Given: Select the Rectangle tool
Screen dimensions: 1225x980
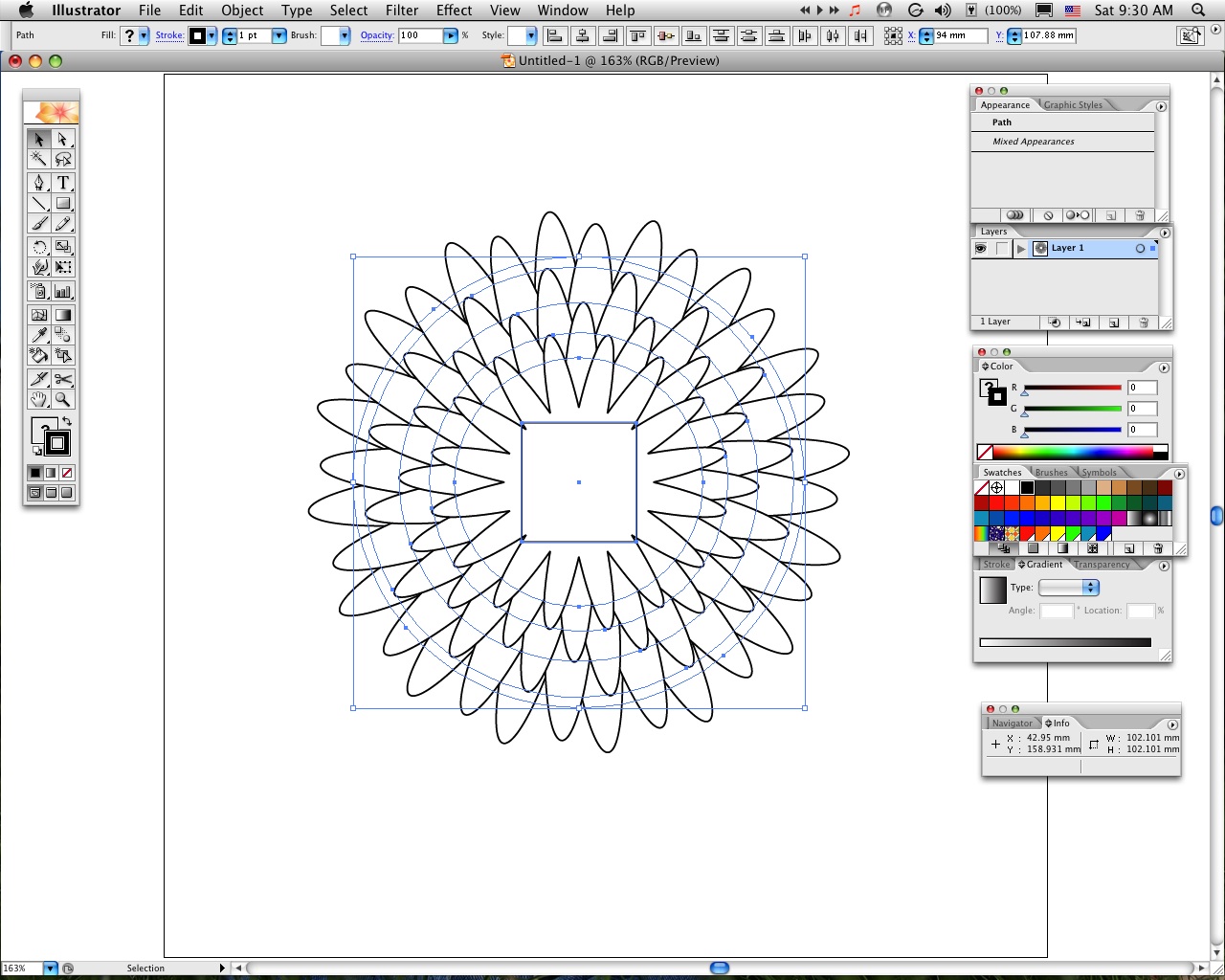Looking at the screenshot, I should (63, 203).
